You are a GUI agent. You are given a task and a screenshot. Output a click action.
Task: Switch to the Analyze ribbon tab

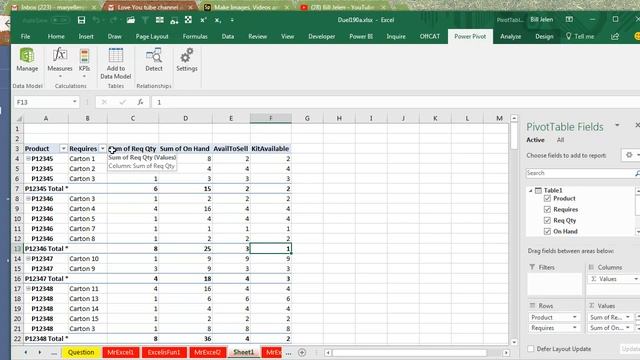(511, 36)
